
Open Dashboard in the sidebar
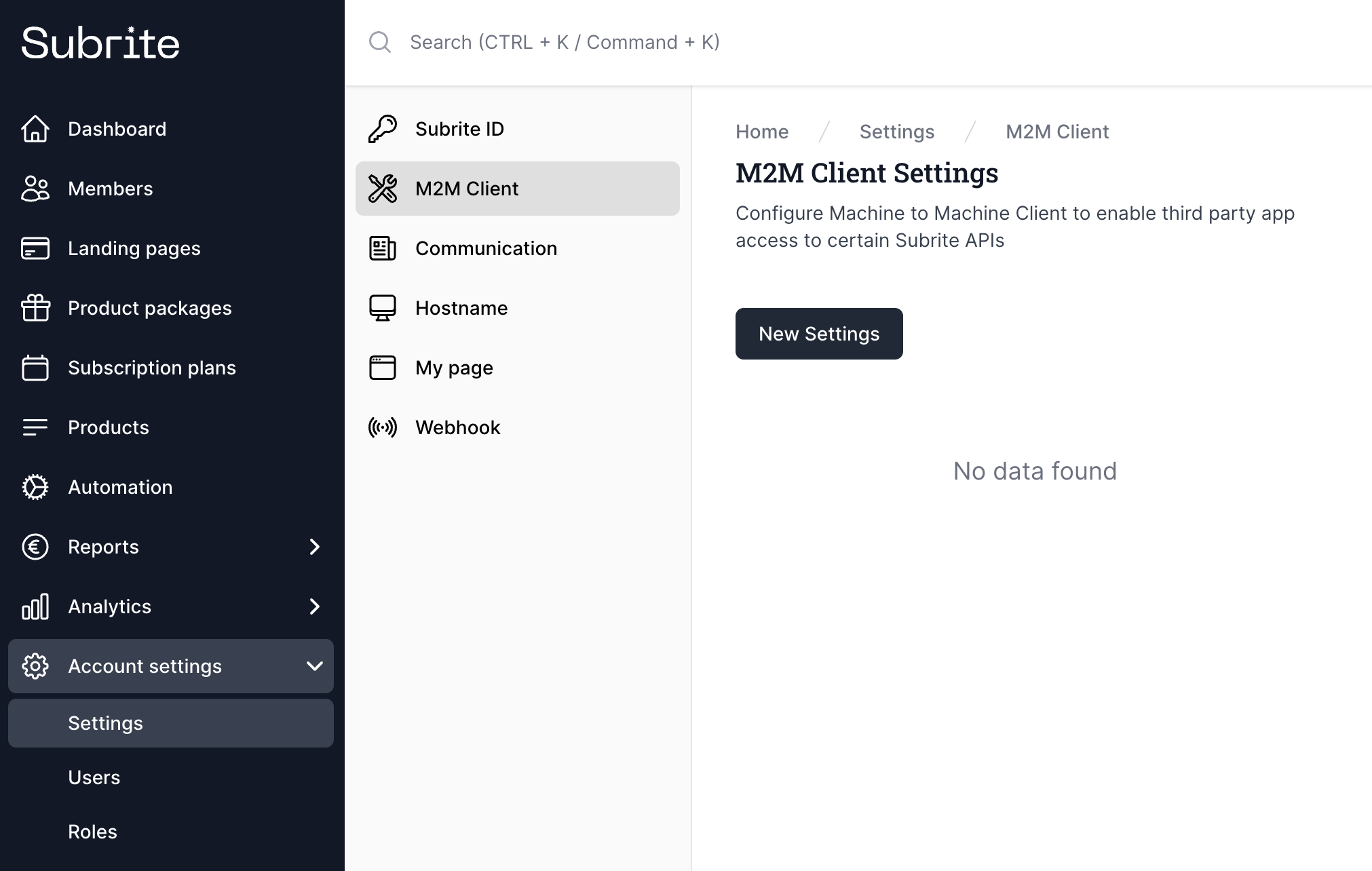point(171,129)
